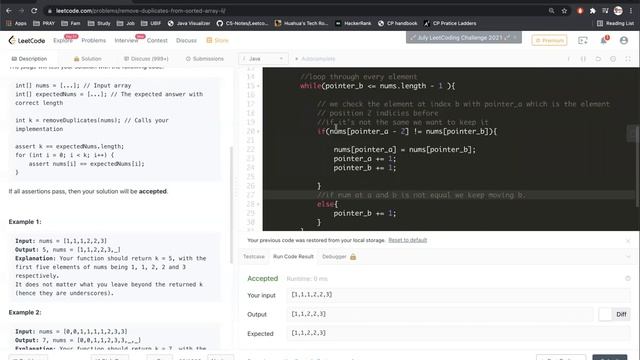
Task: Toggle full screen editor mode
Action: coord(628,59)
